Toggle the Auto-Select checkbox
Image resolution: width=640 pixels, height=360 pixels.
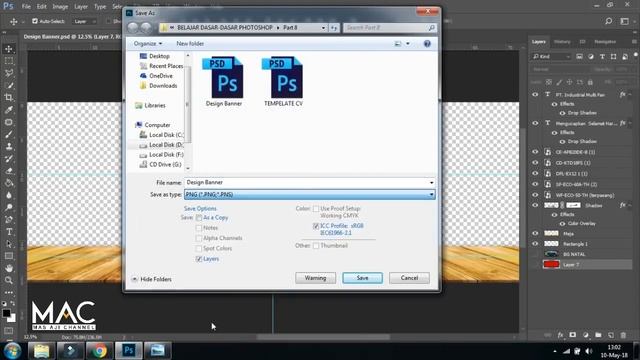point(35,21)
